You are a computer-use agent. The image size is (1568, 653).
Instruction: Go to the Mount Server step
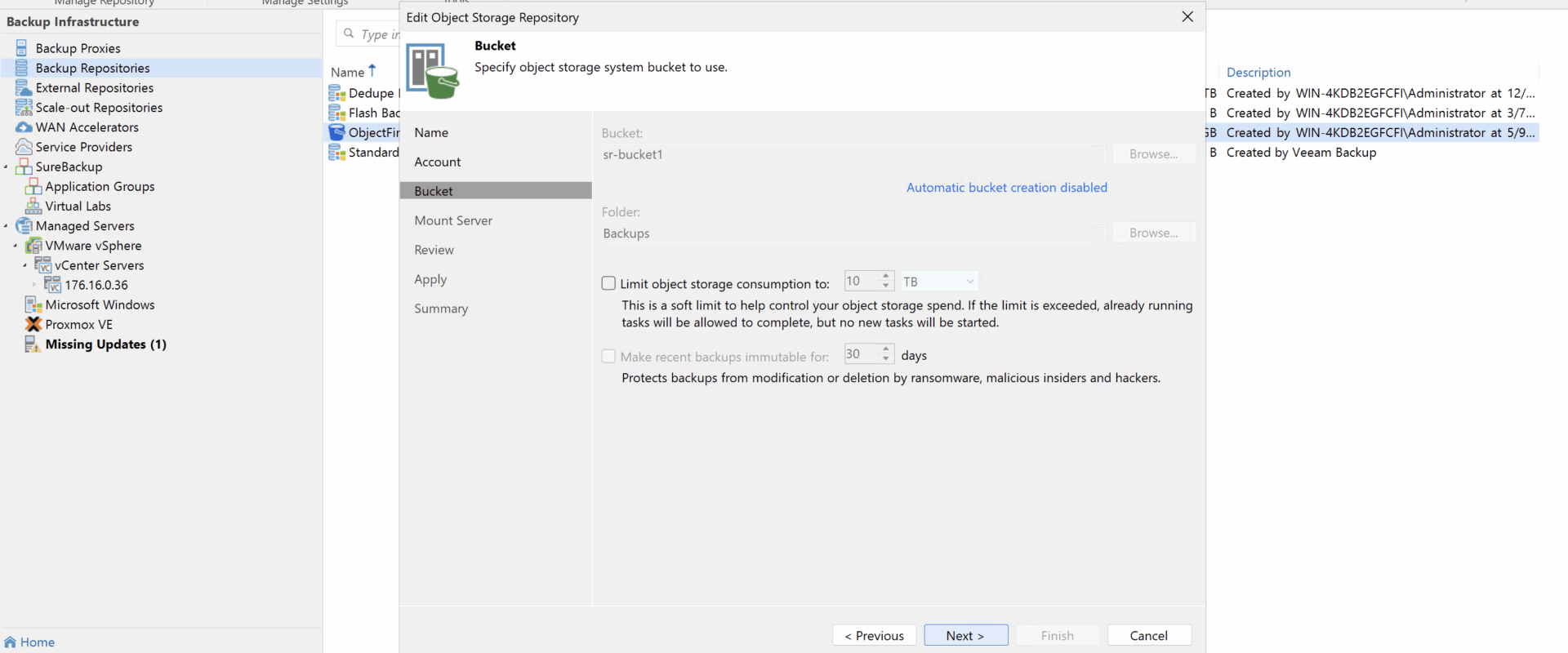point(453,220)
